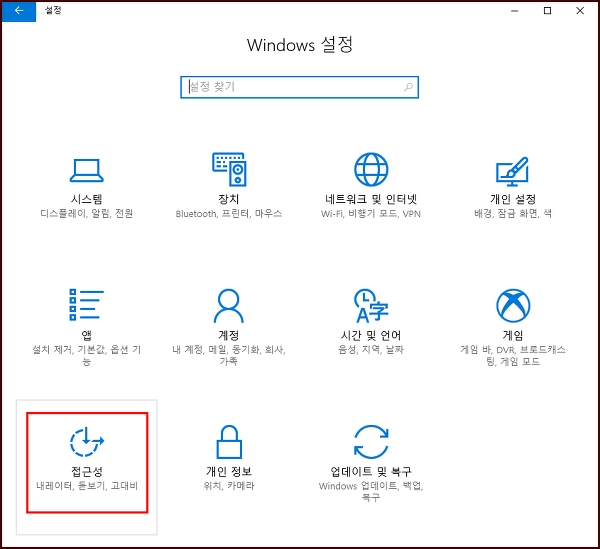The height and width of the screenshot is (549, 600).
Task: Open the 앱 list icon
Action: pyautogui.click(x=86, y=305)
